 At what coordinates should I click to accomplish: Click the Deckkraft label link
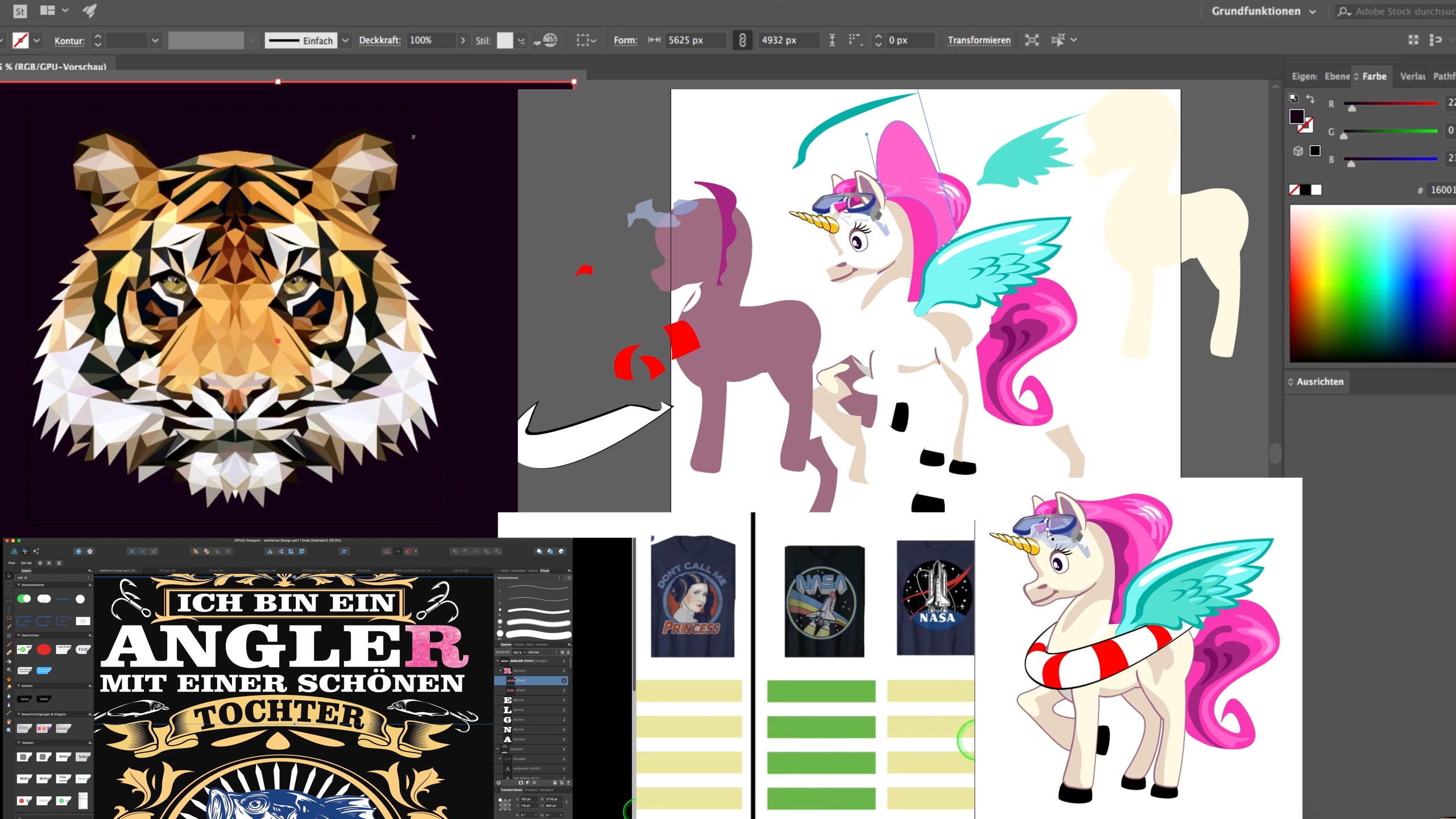click(x=379, y=40)
